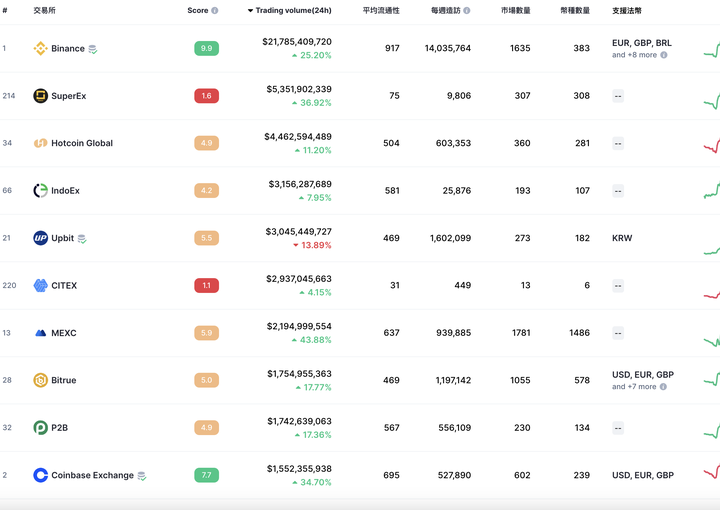The image size is (720, 510).
Task: Click the Upbit logo icon
Action: click(40, 238)
